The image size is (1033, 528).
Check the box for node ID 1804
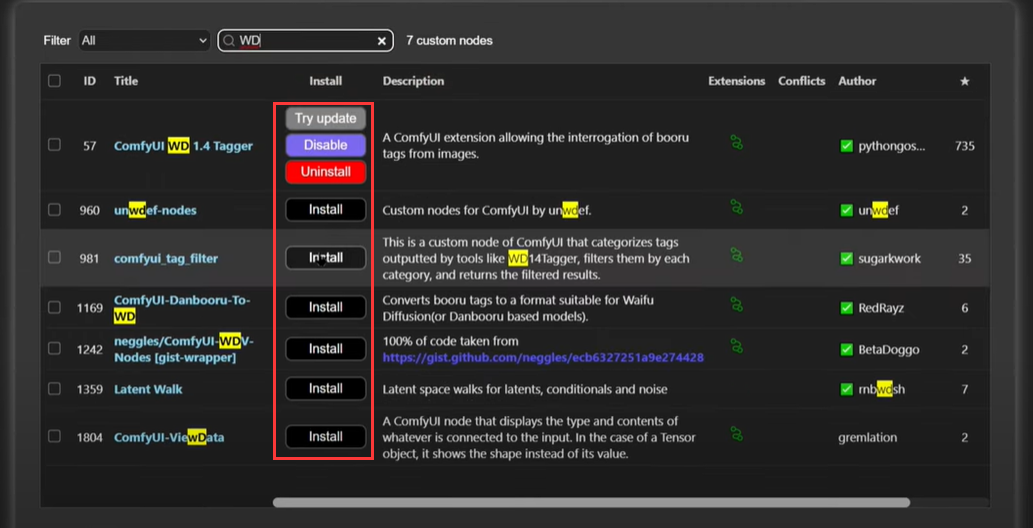coord(54,436)
